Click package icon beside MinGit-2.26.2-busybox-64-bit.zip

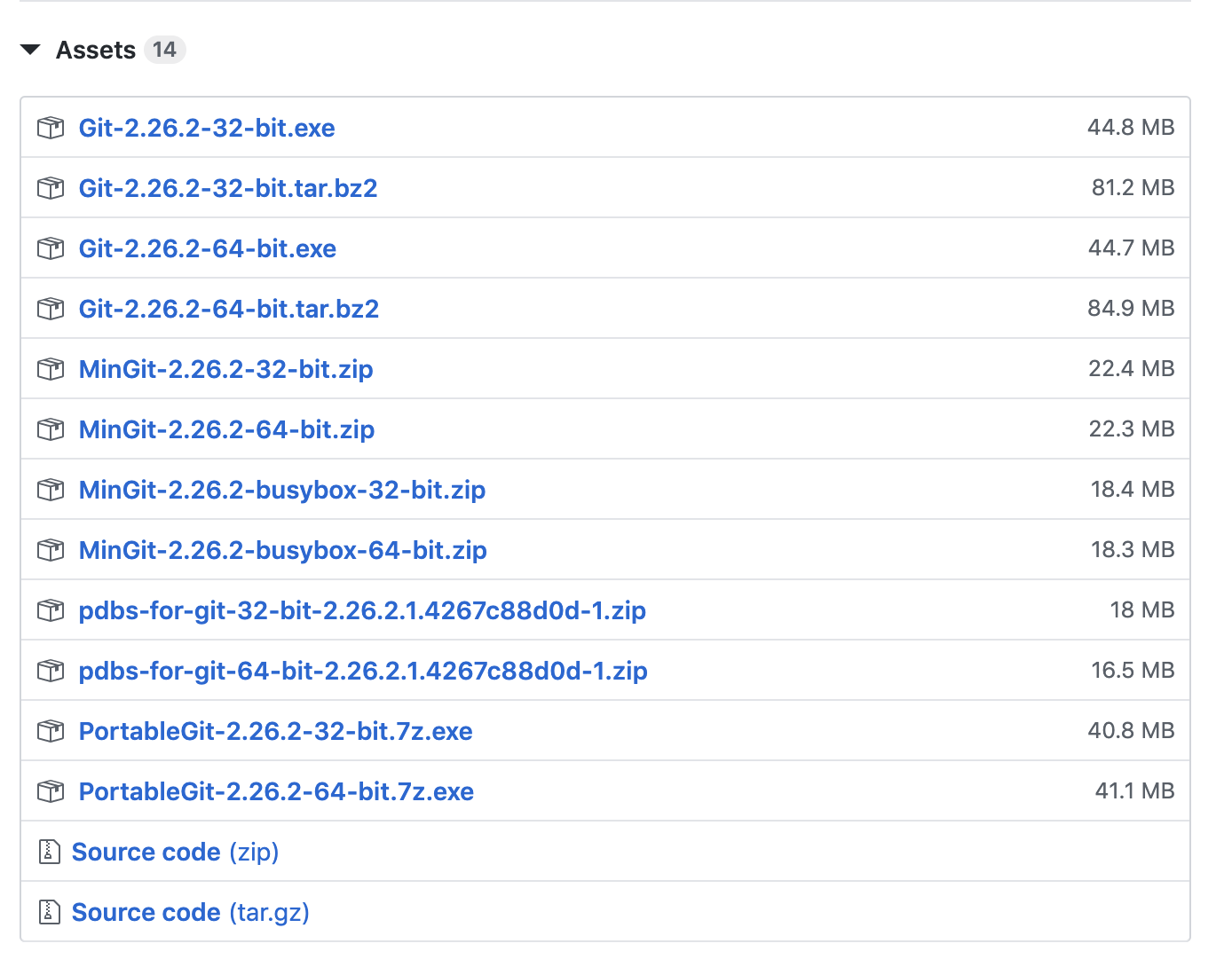[51, 550]
